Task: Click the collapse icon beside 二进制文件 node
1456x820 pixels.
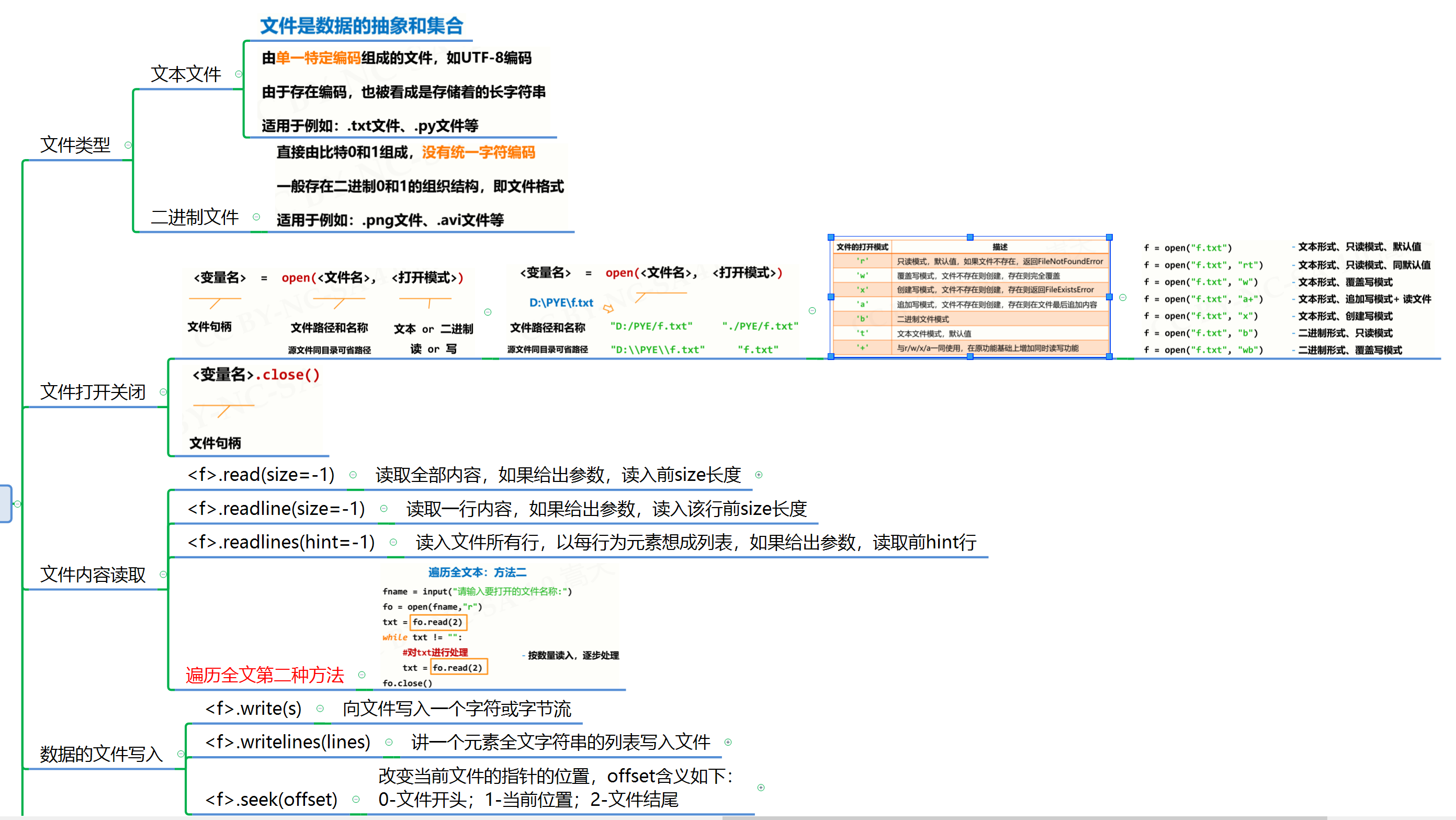Action: pos(257,217)
